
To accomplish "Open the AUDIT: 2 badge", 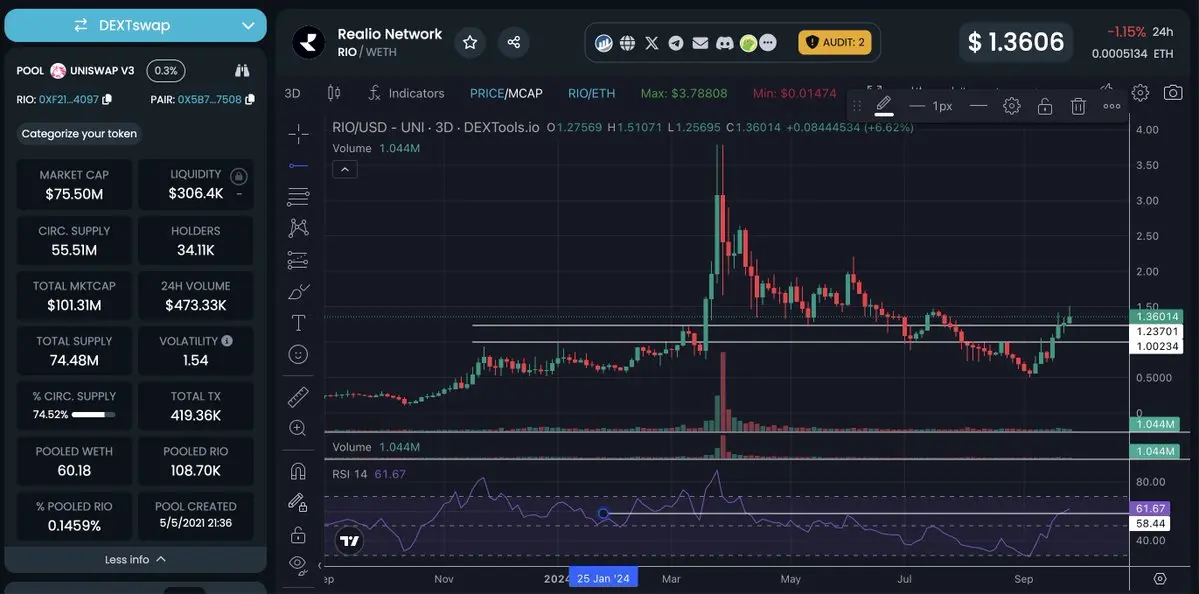I will coord(835,42).
